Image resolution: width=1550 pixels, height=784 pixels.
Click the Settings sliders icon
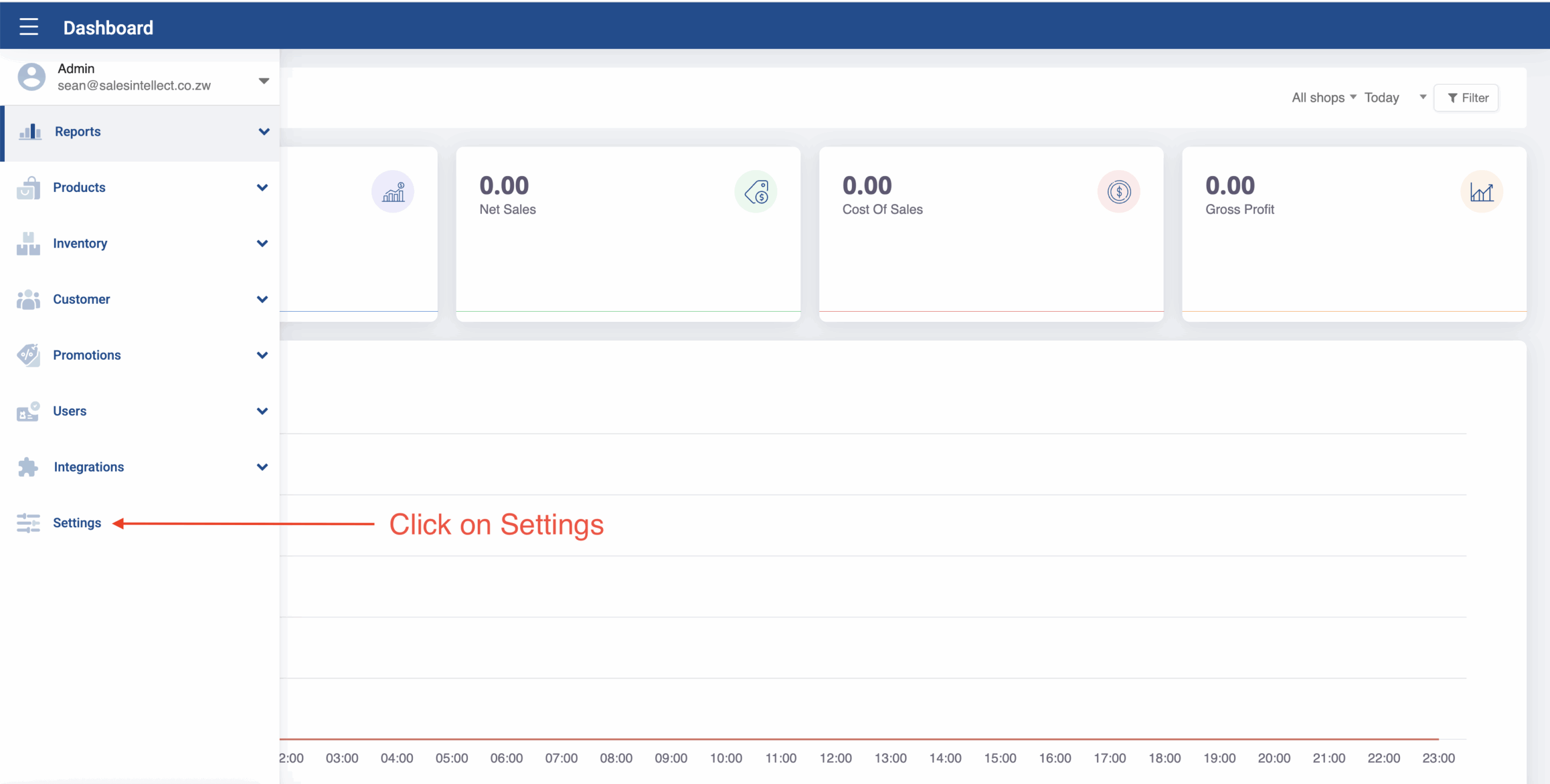pyautogui.click(x=28, y=522)
